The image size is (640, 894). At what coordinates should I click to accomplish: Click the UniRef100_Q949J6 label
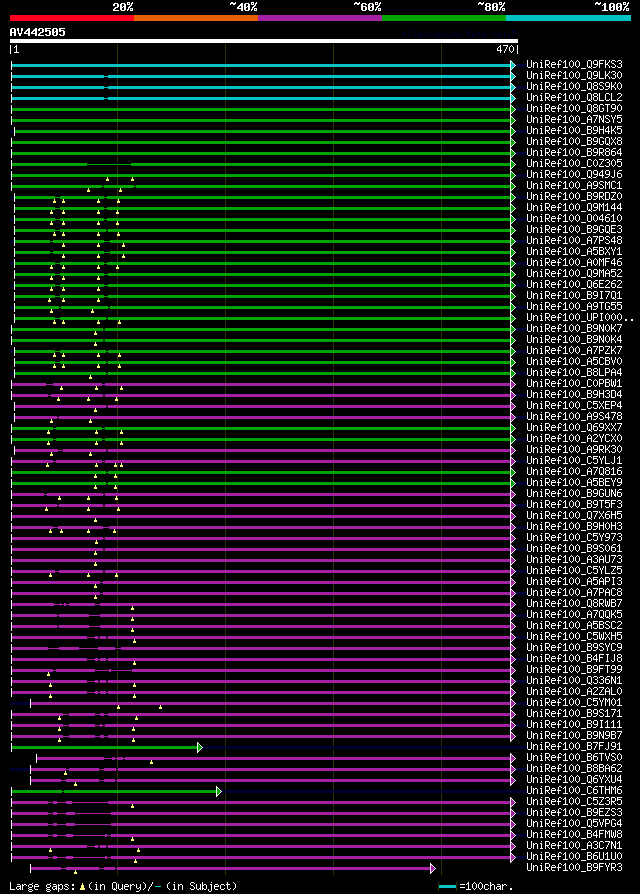pos(574,174)
